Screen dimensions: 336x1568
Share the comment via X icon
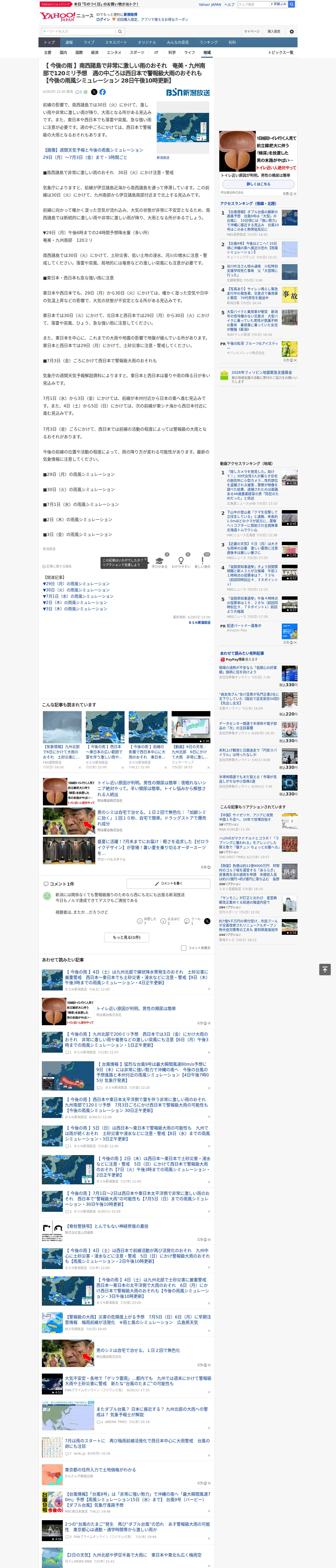tap(207, 921)
